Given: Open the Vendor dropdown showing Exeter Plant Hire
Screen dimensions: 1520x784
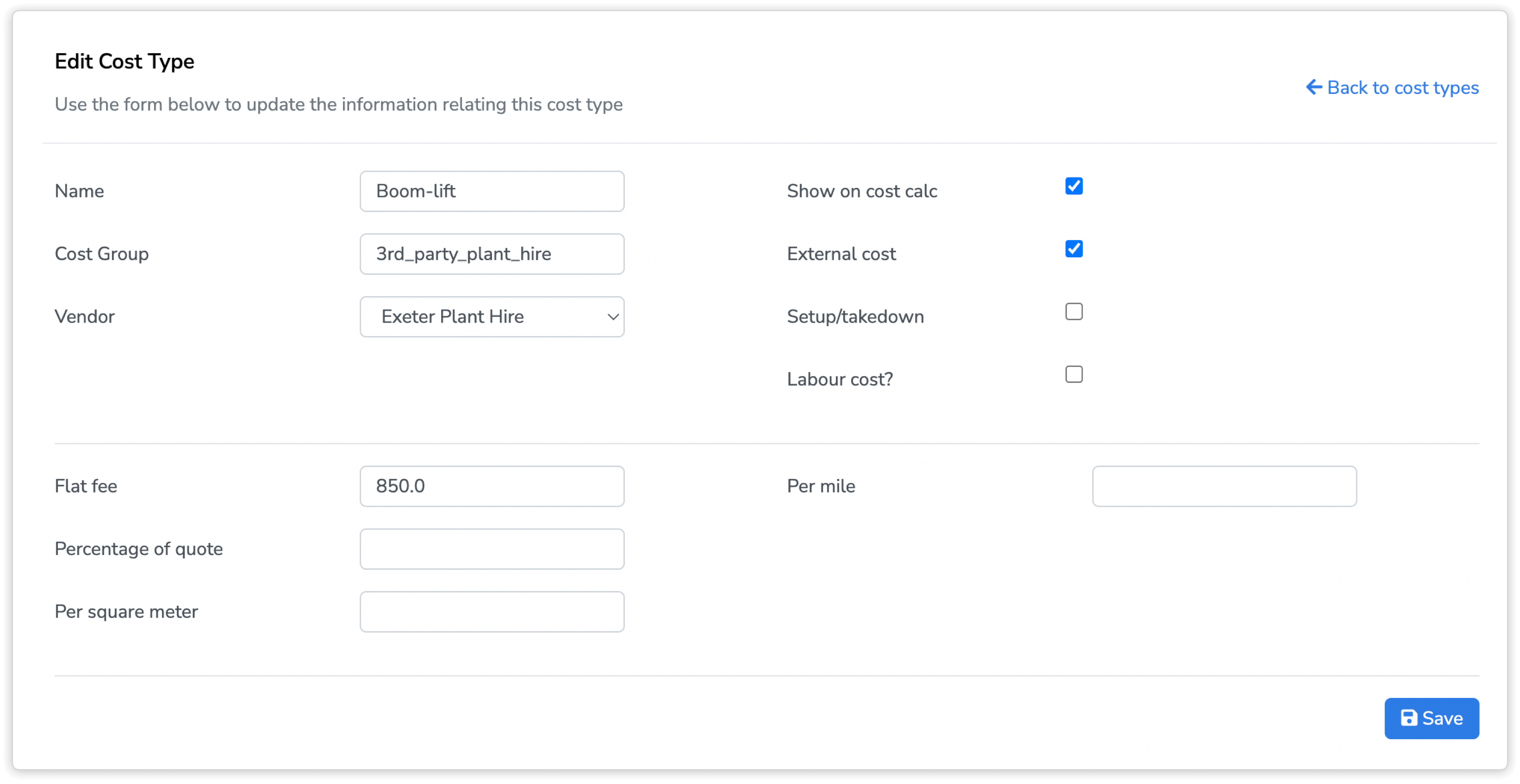Looking at the screenshot, I should click(x=491, y=317).
